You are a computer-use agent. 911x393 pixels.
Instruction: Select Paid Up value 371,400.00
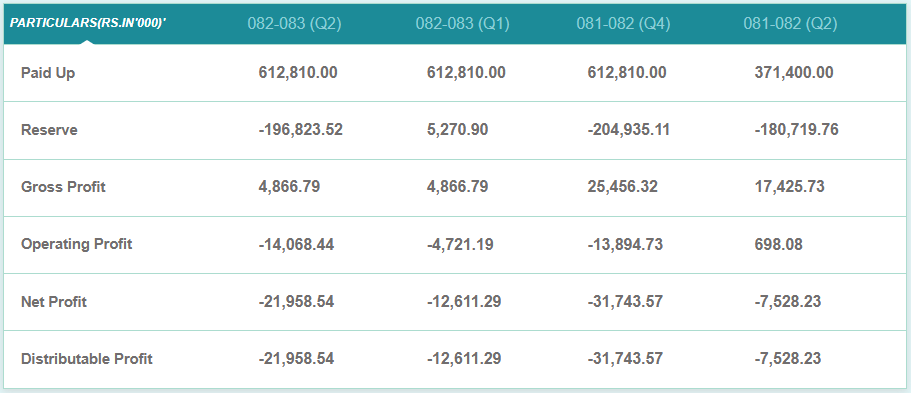(x=794, y=73)
